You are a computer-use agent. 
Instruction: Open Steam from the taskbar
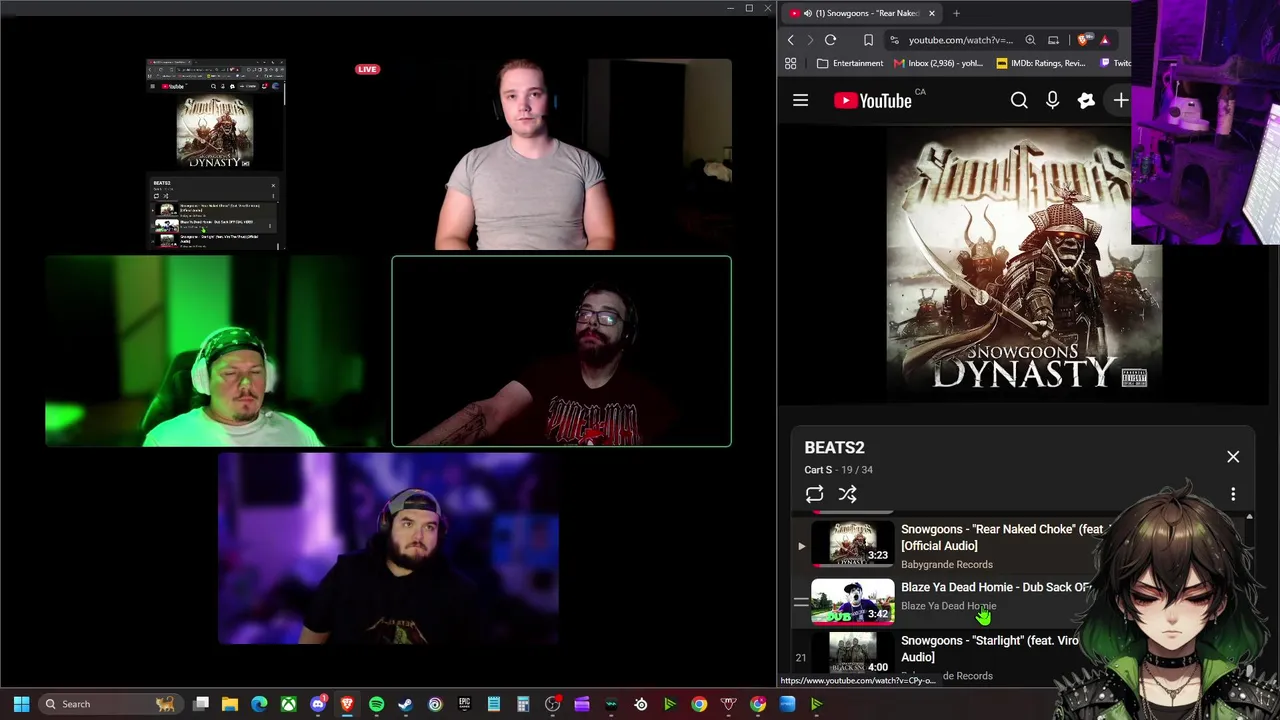pyautogui.click(x=405, y=704)
